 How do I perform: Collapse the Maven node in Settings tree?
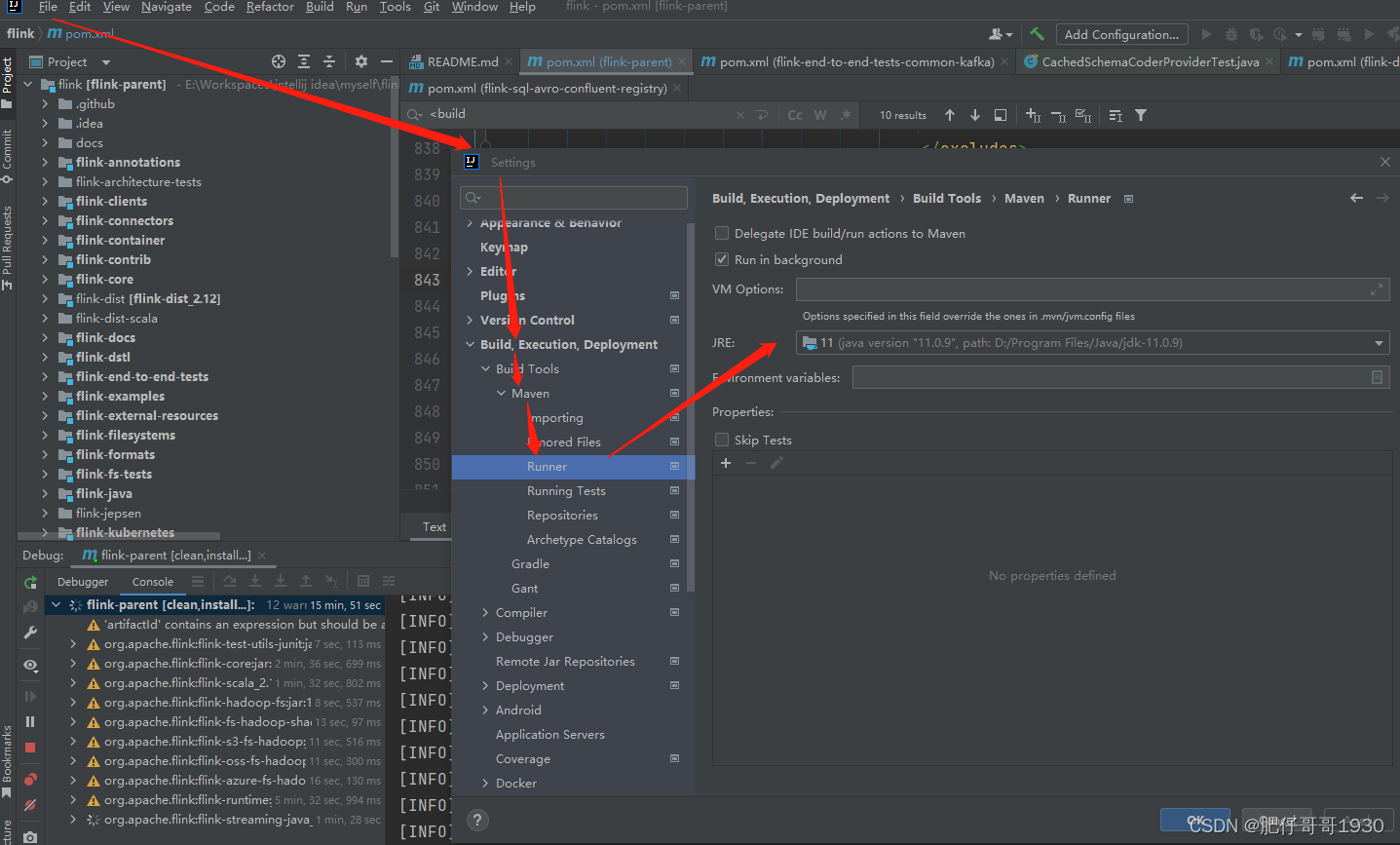point(502,394)
